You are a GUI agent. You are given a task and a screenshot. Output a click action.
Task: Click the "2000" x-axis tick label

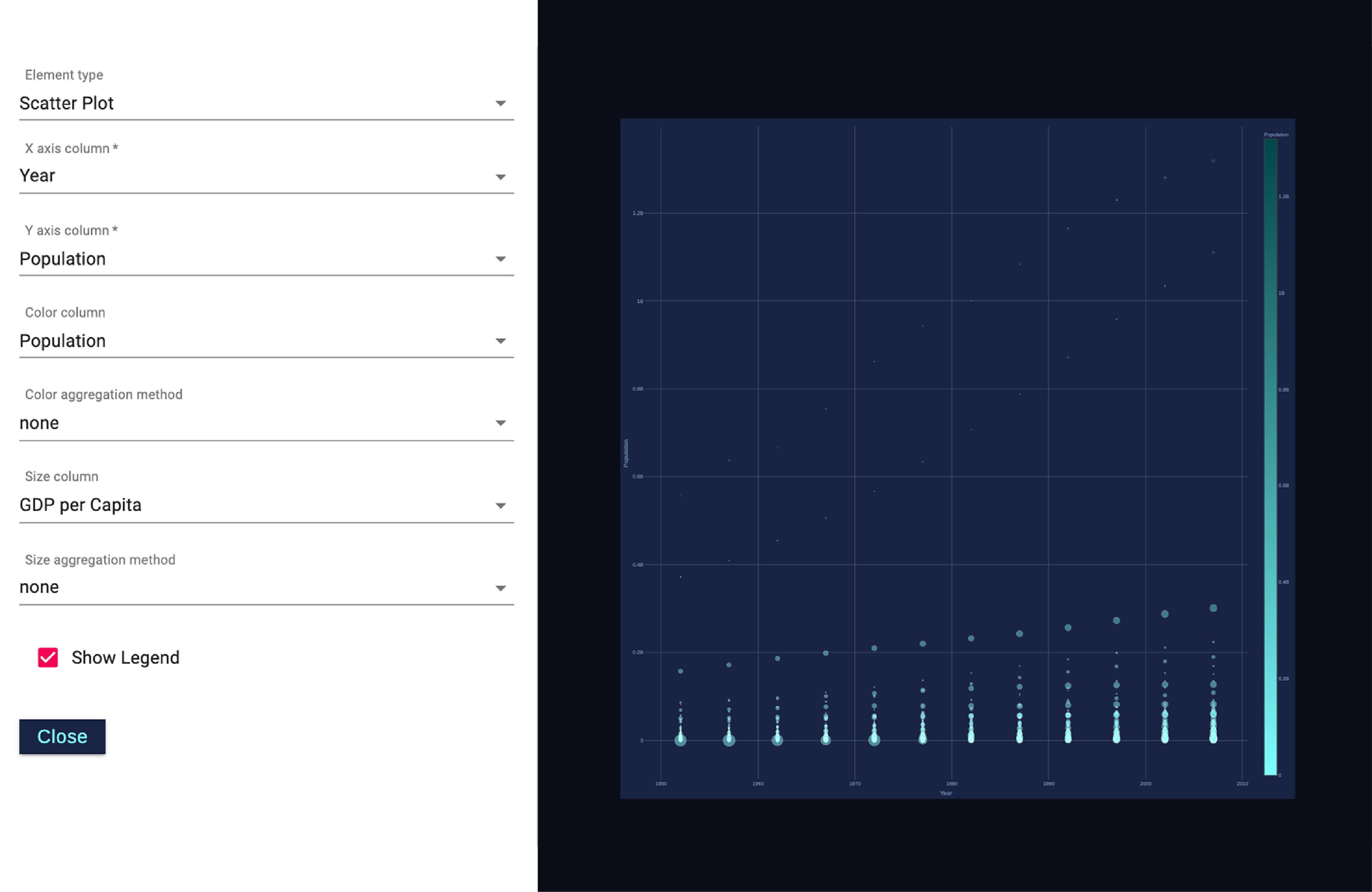pyautogui.click(x=1145, y=784)
